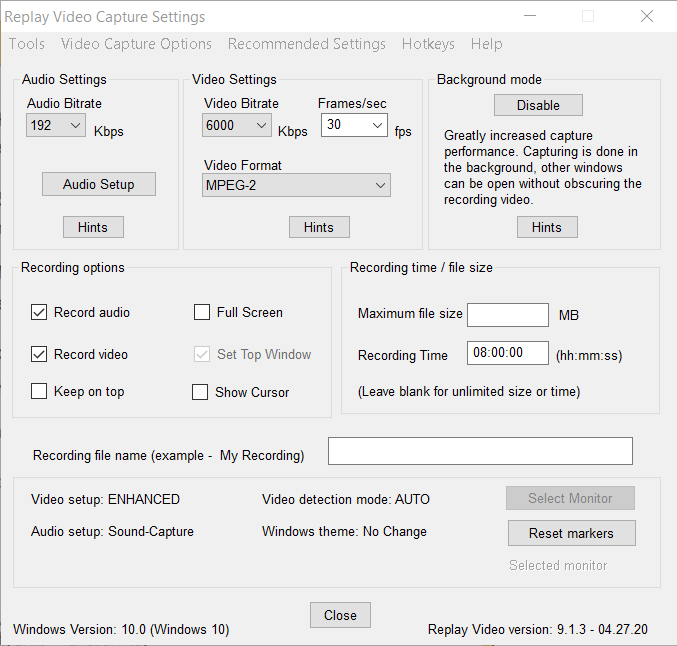Open Hints in Audio Settings
The width and height of the screenshot is (677, 646).
(x=93, y=227)
